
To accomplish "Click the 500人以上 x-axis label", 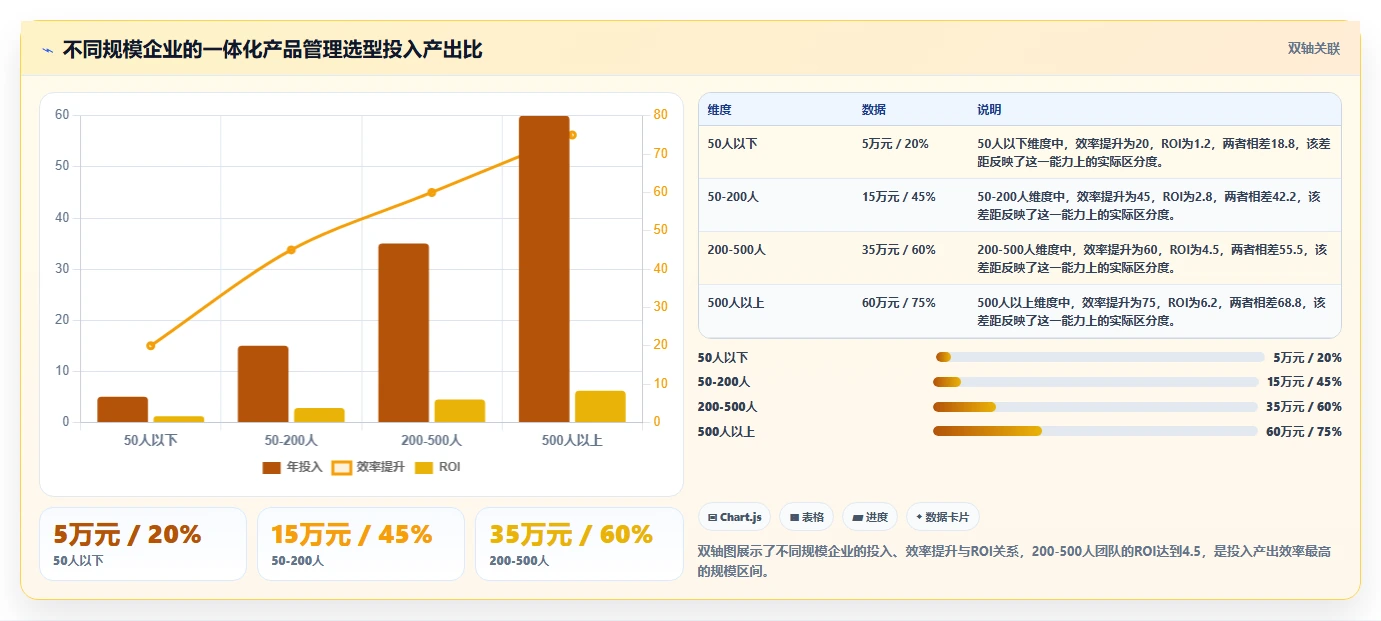I will click(x=572, y=440).
